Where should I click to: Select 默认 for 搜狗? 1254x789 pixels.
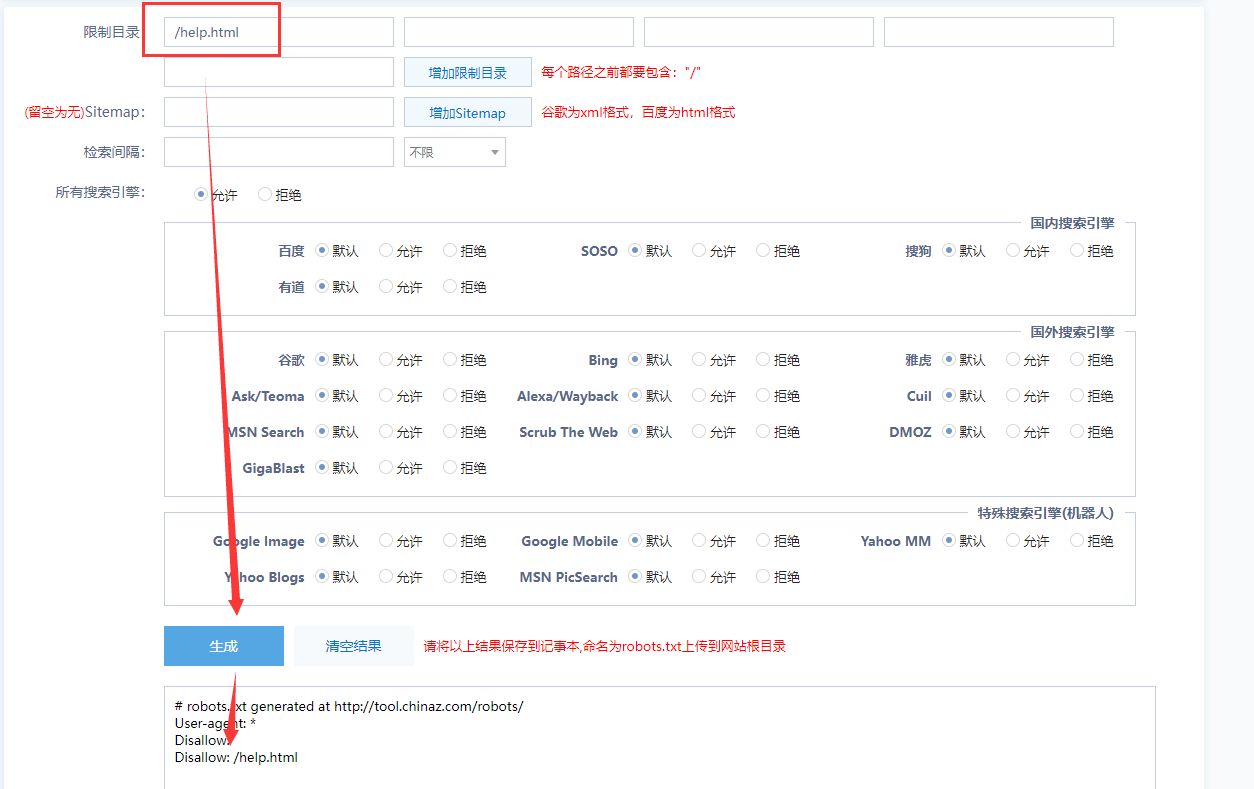click(949, 251)
